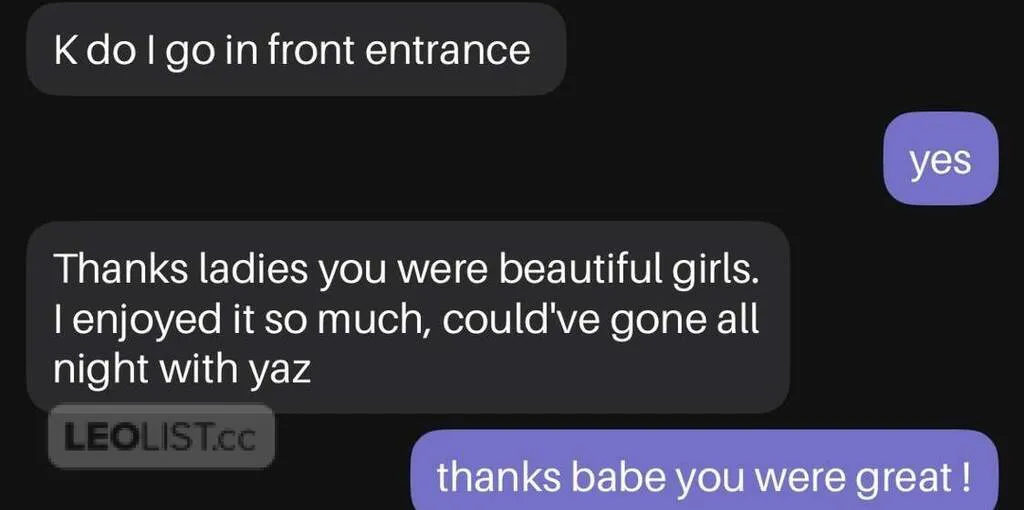The height and width of the screenshot is (510, 1024).
Task: Click the LEOLIST.cc watermark logo
Action: tap(161, 437)
